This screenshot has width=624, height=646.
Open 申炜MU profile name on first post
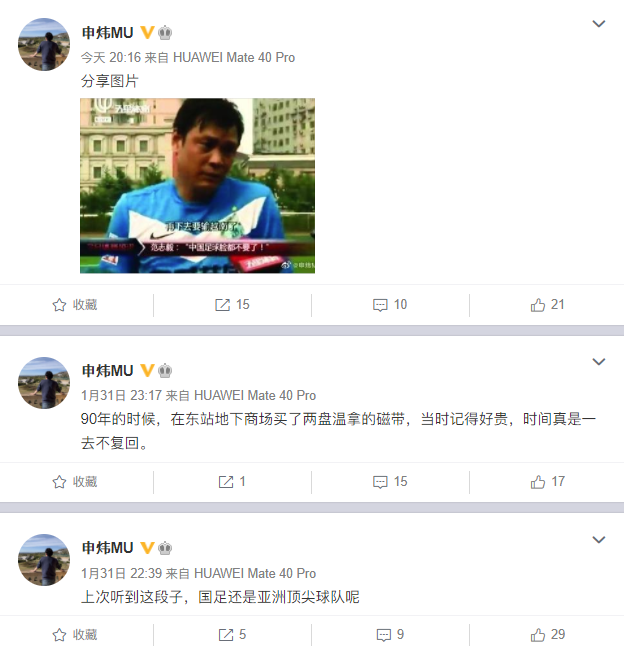[108, 33]
